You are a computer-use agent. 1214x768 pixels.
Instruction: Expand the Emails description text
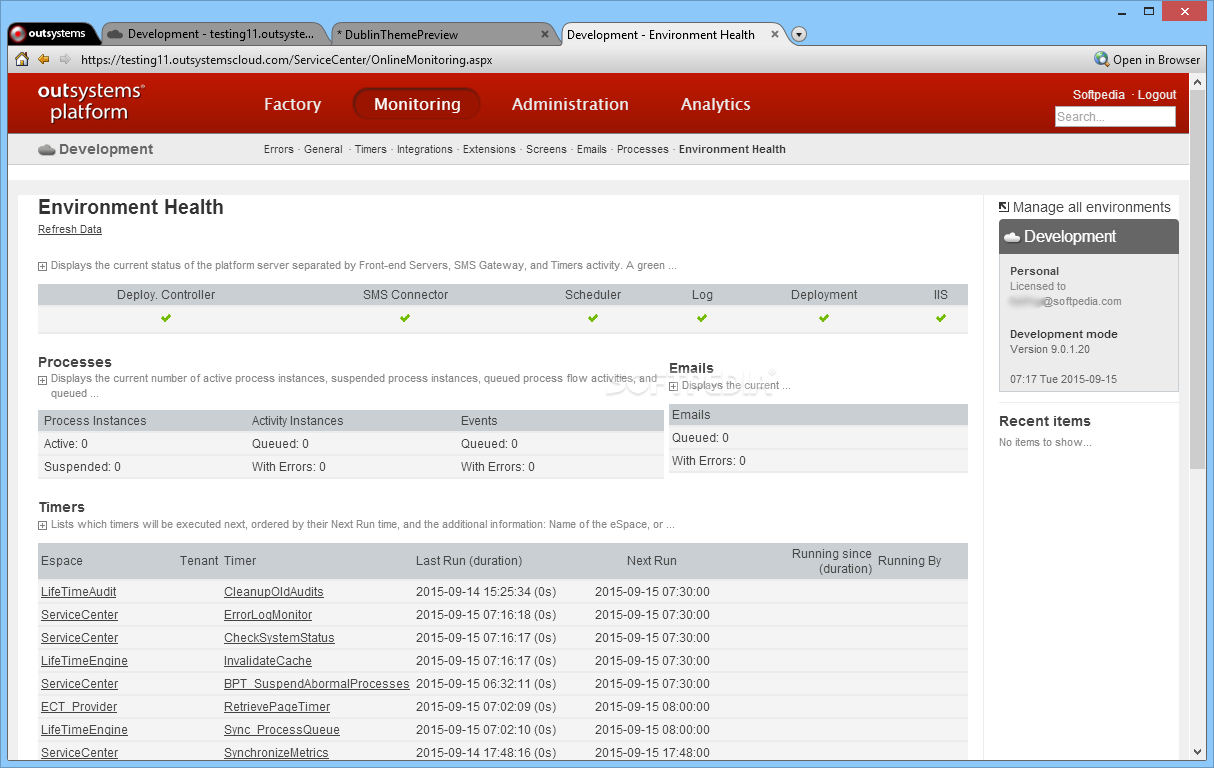(674, 386)
